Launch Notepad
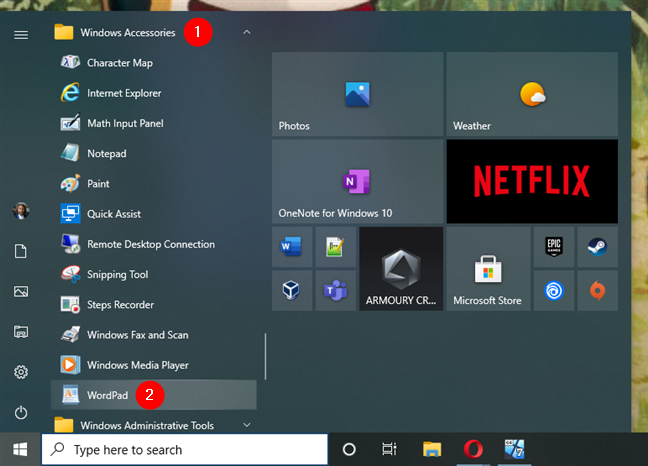648x466 pixels. click(x=153, y=153)
